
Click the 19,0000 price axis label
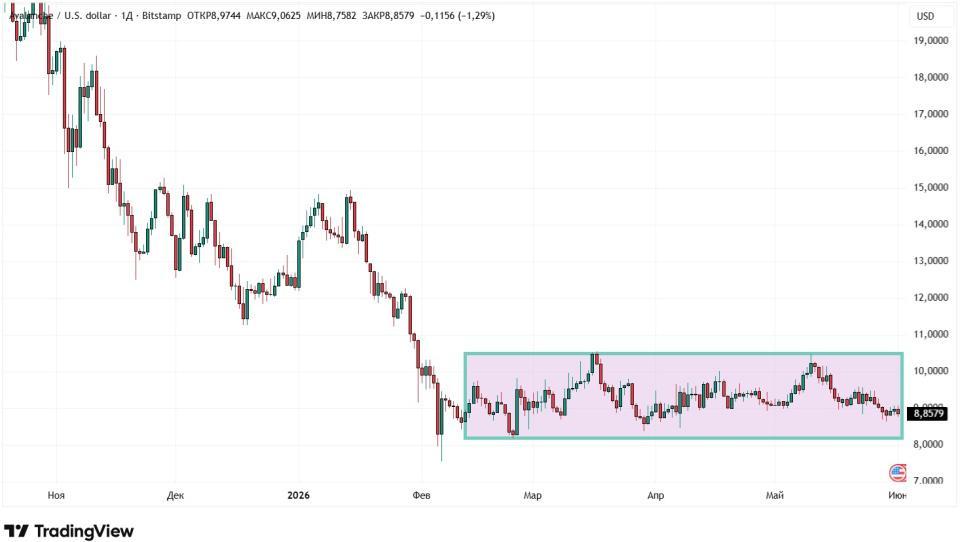(931, 40)
